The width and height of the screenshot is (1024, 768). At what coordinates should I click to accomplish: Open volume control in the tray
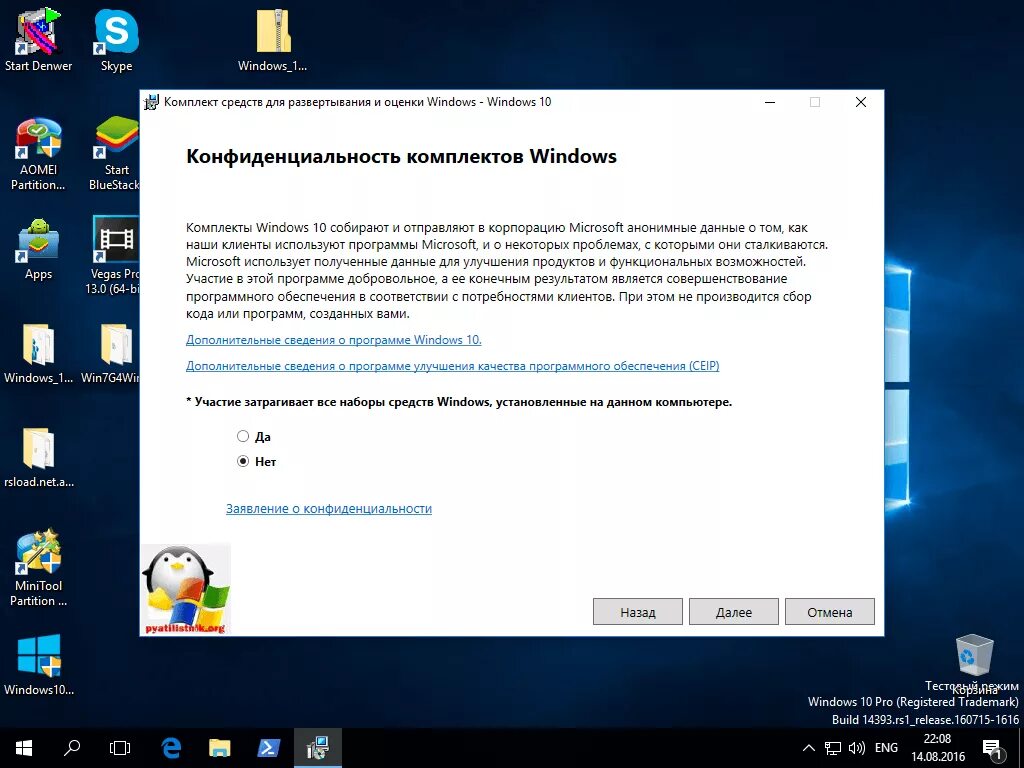856,748
